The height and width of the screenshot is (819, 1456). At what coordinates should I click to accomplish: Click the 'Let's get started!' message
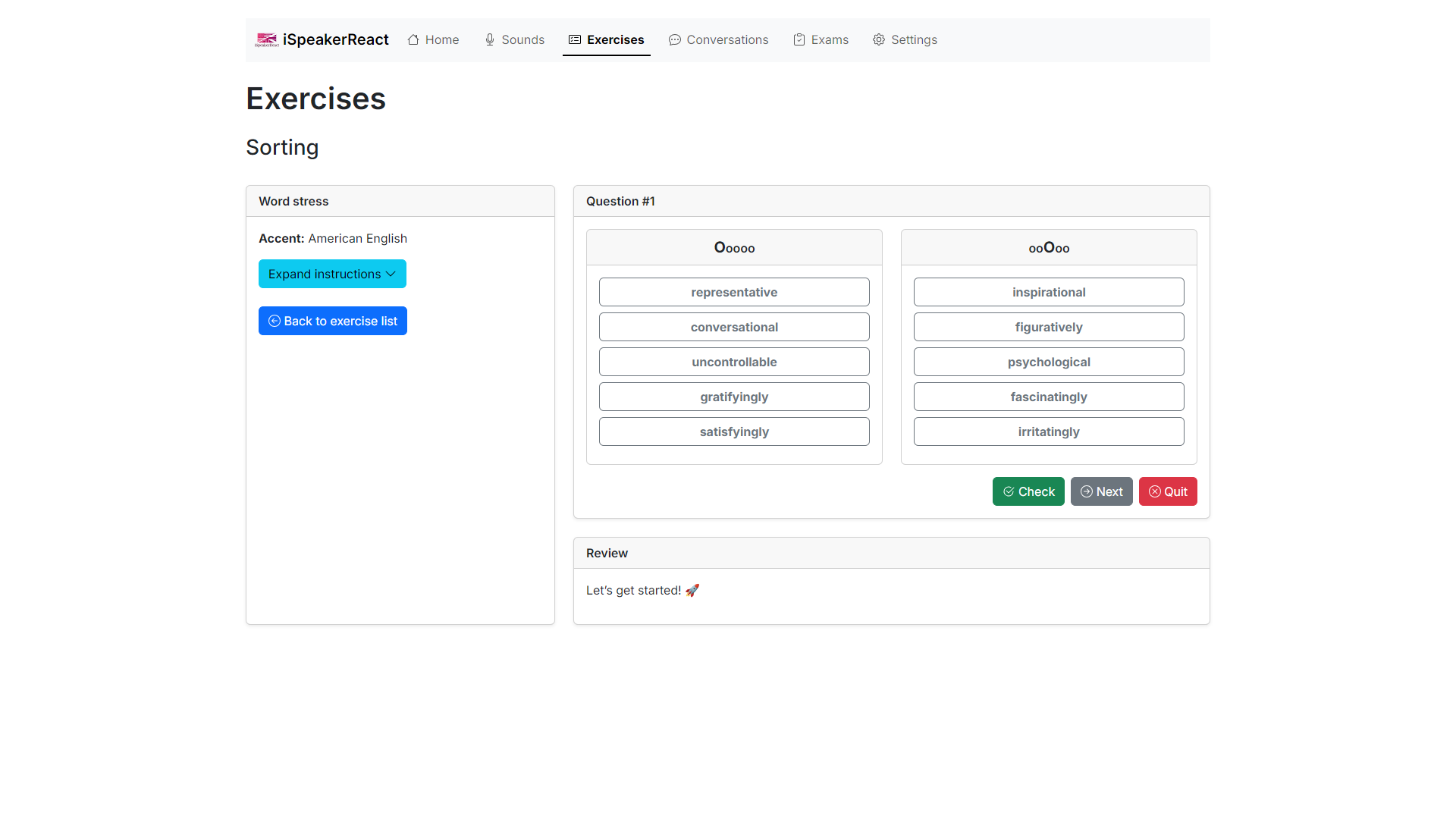642,590
